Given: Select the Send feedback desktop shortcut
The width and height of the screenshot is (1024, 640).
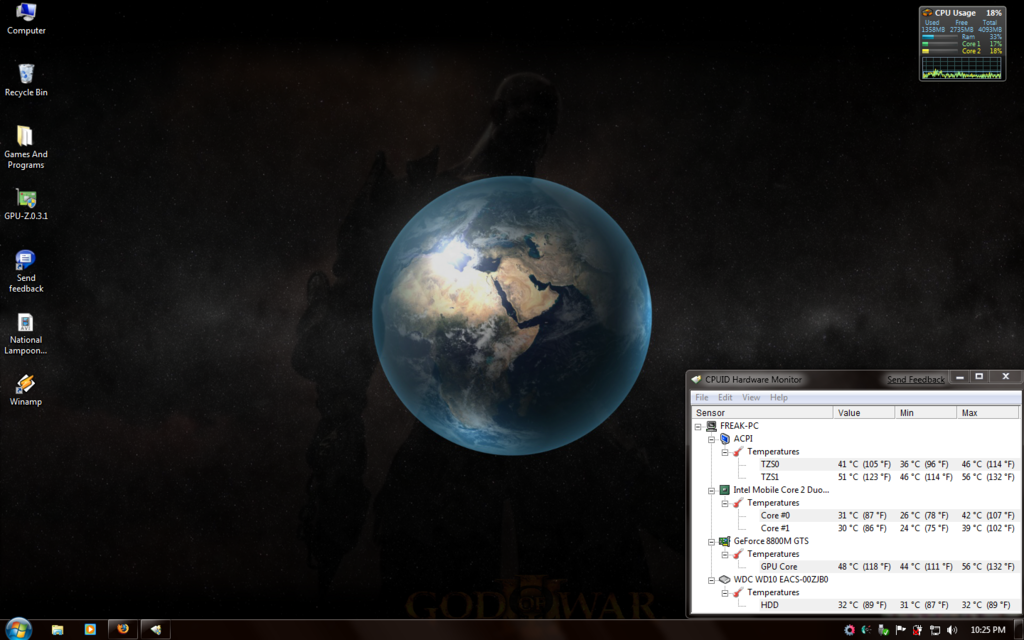Looking at the screenshot, I should [26, 271].
